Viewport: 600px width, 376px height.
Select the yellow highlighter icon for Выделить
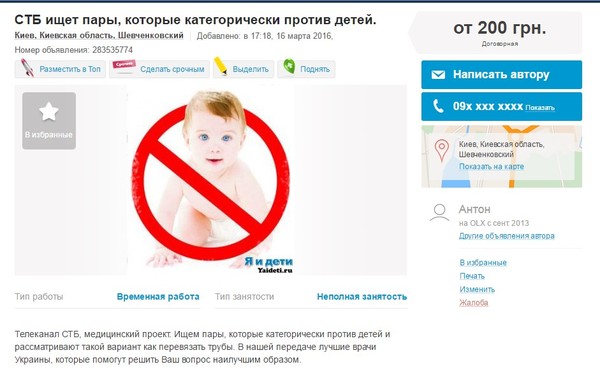pos(221,66)
